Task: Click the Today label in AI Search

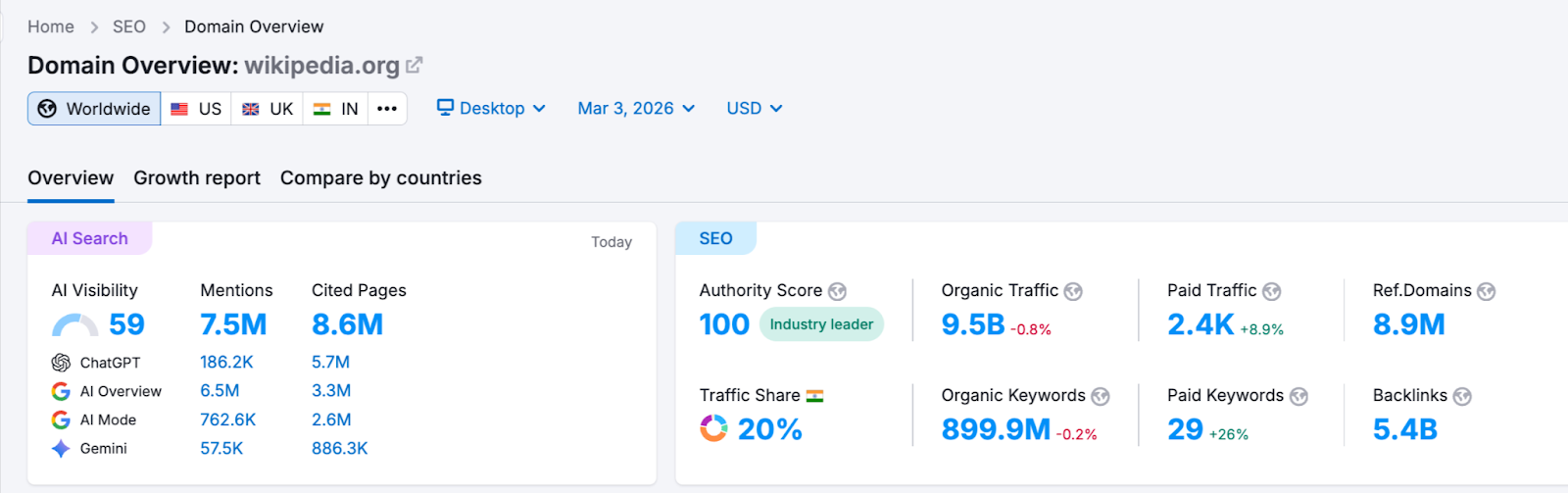Action: point(612,242)
